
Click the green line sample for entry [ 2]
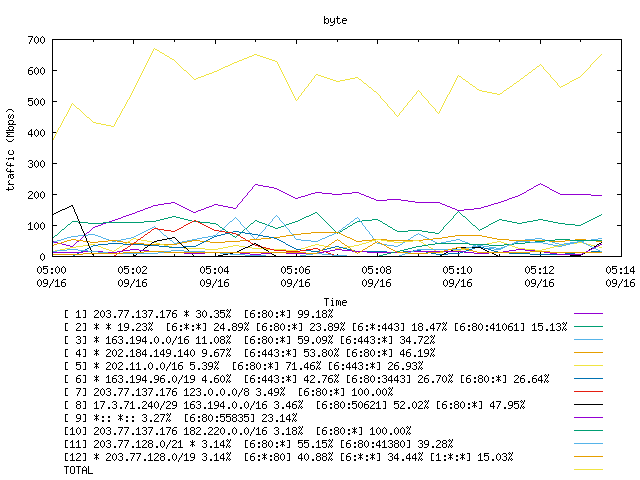coord(588,327)
